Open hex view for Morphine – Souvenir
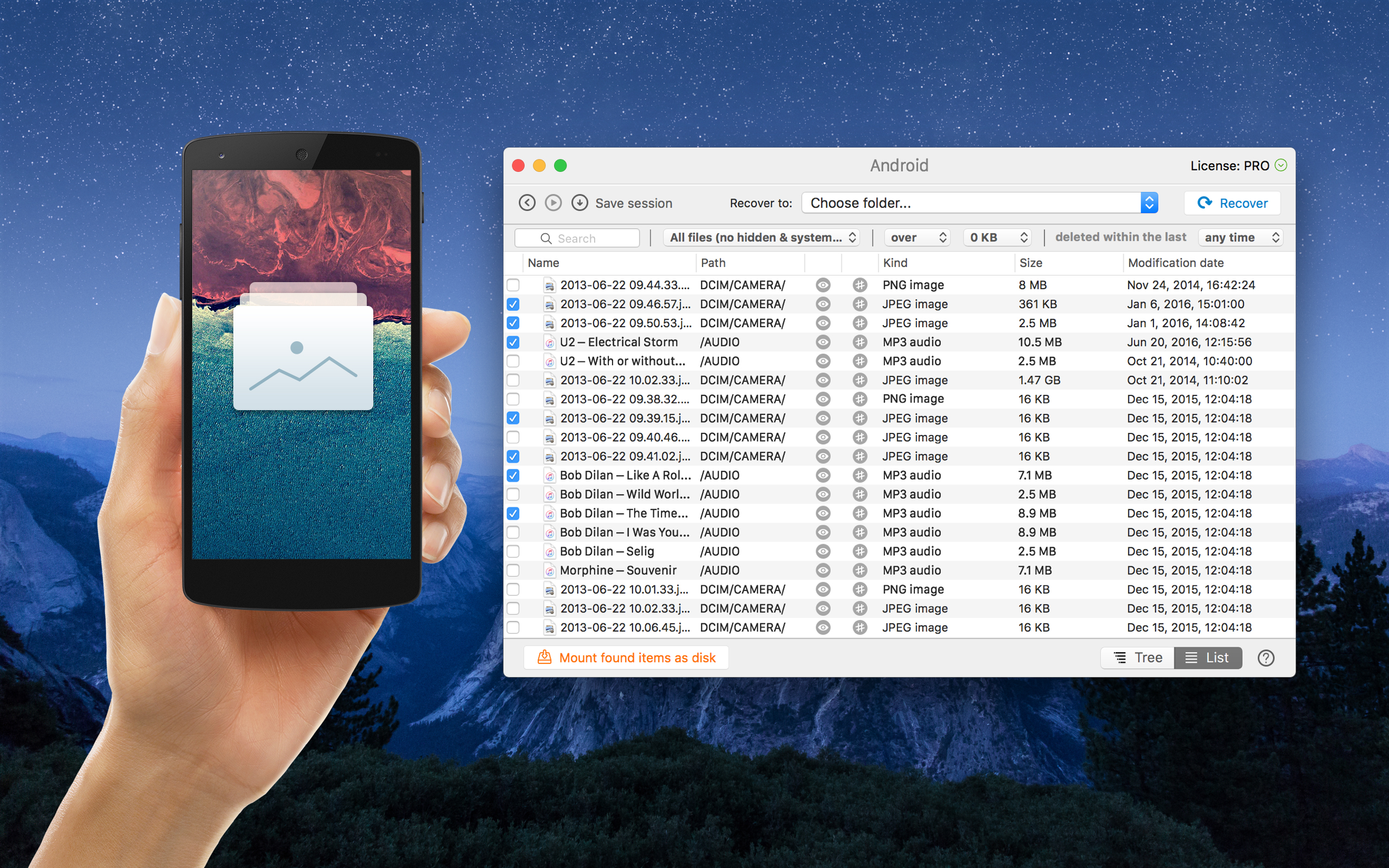Viewport: 1389px width, 868px height. click(x=859, y=570)
